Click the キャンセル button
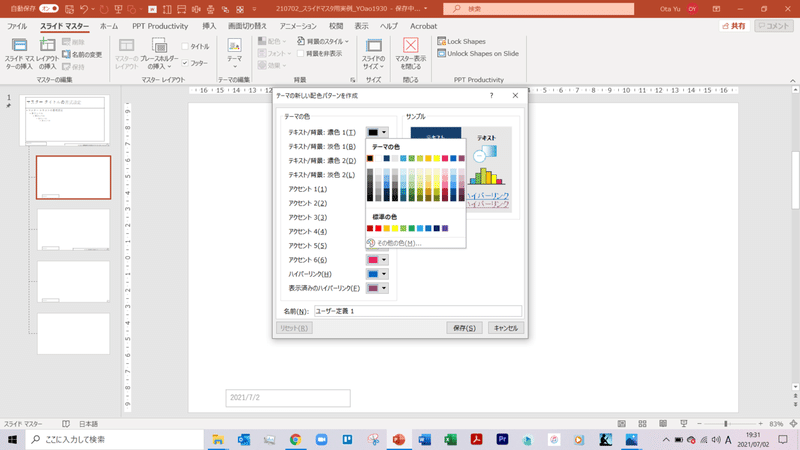This screenshot has width=800, height=450. point(506,328)
